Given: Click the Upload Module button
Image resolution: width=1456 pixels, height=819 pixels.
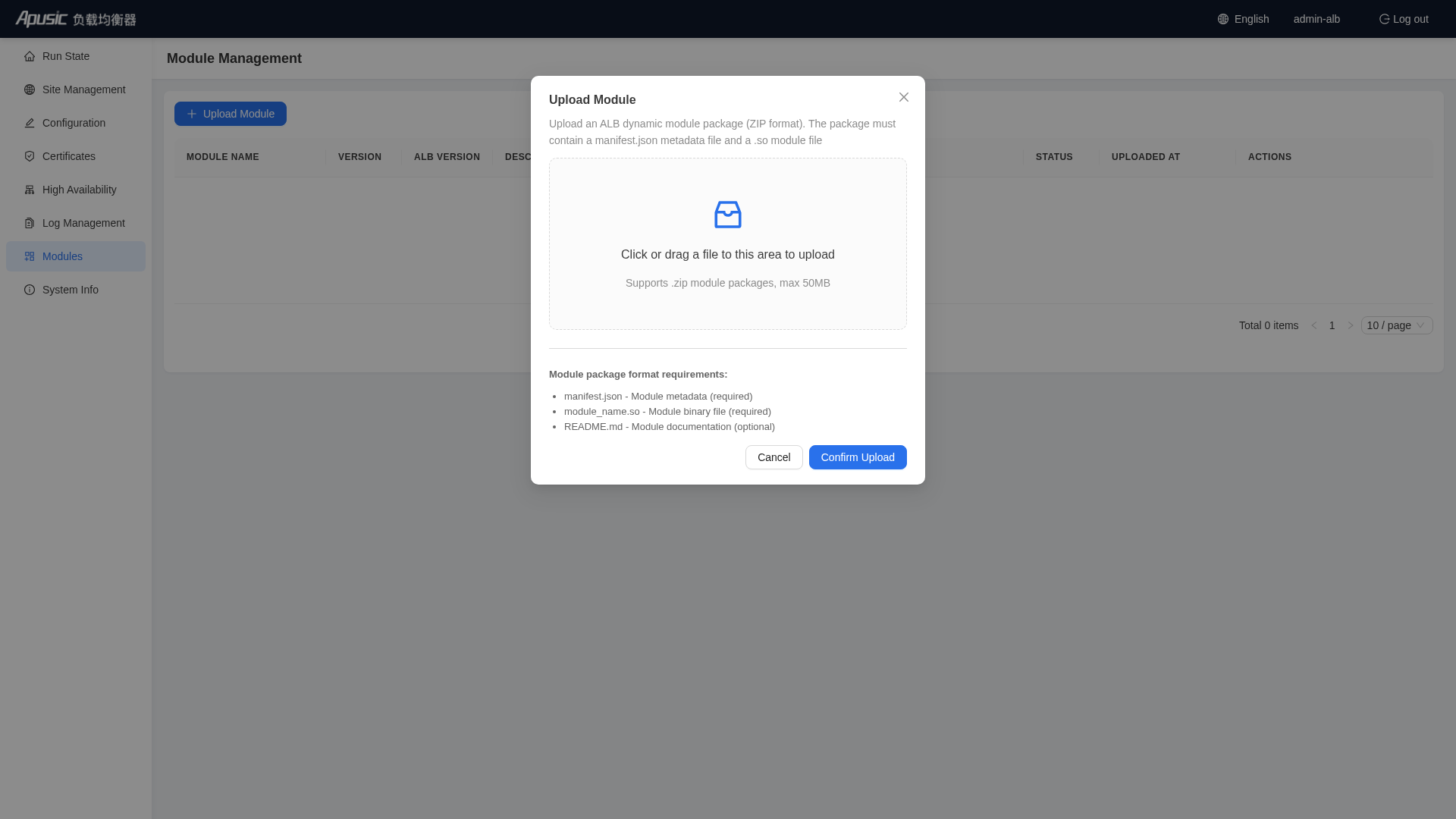Looking at the screenshot, I should pos(231,114).
